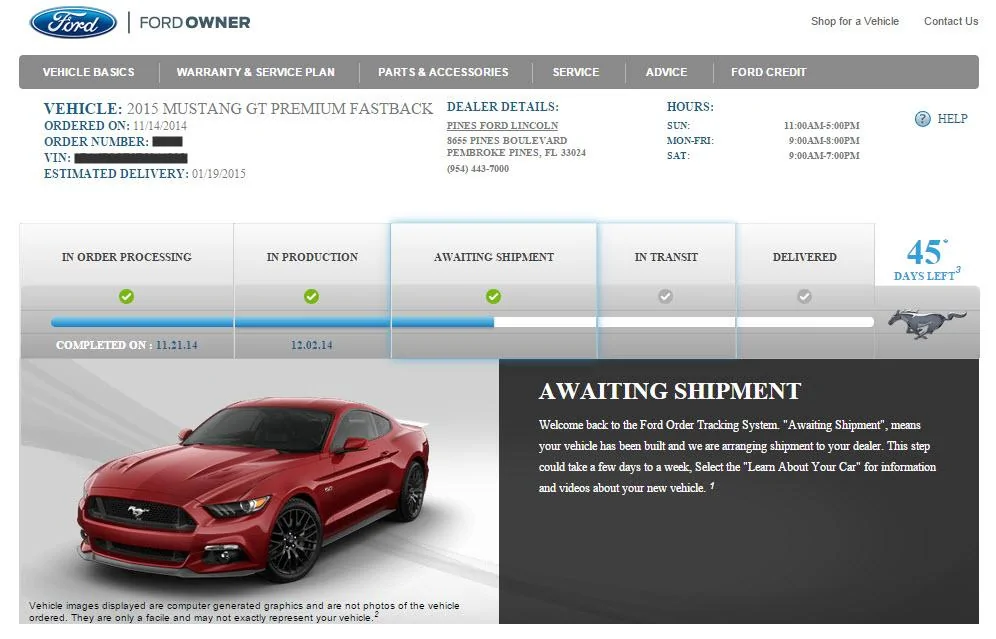Click vehicle name 2015 Mustang GT Premium Fastback
The image size is (996, 639).
click(x=279, y=109)
